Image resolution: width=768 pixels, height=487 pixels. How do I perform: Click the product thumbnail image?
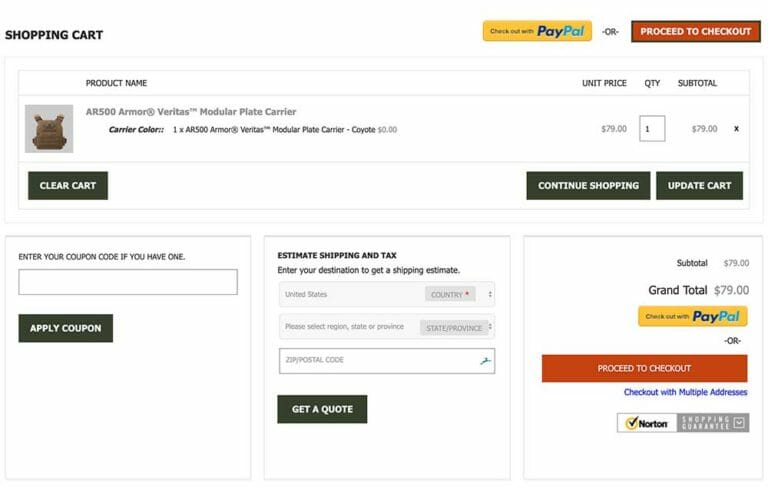49,129
